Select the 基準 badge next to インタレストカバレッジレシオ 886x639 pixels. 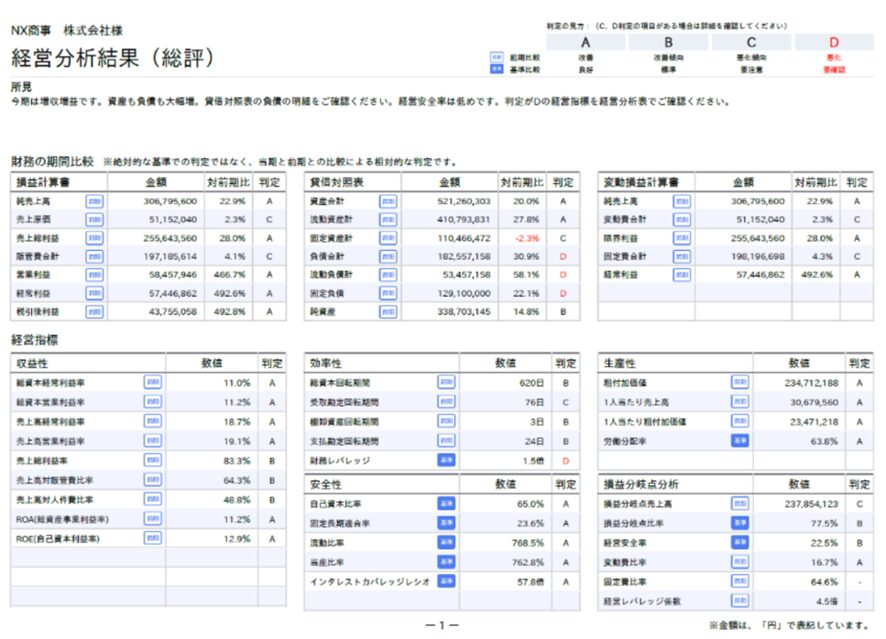pyautogui.click(x=446, y=580)
